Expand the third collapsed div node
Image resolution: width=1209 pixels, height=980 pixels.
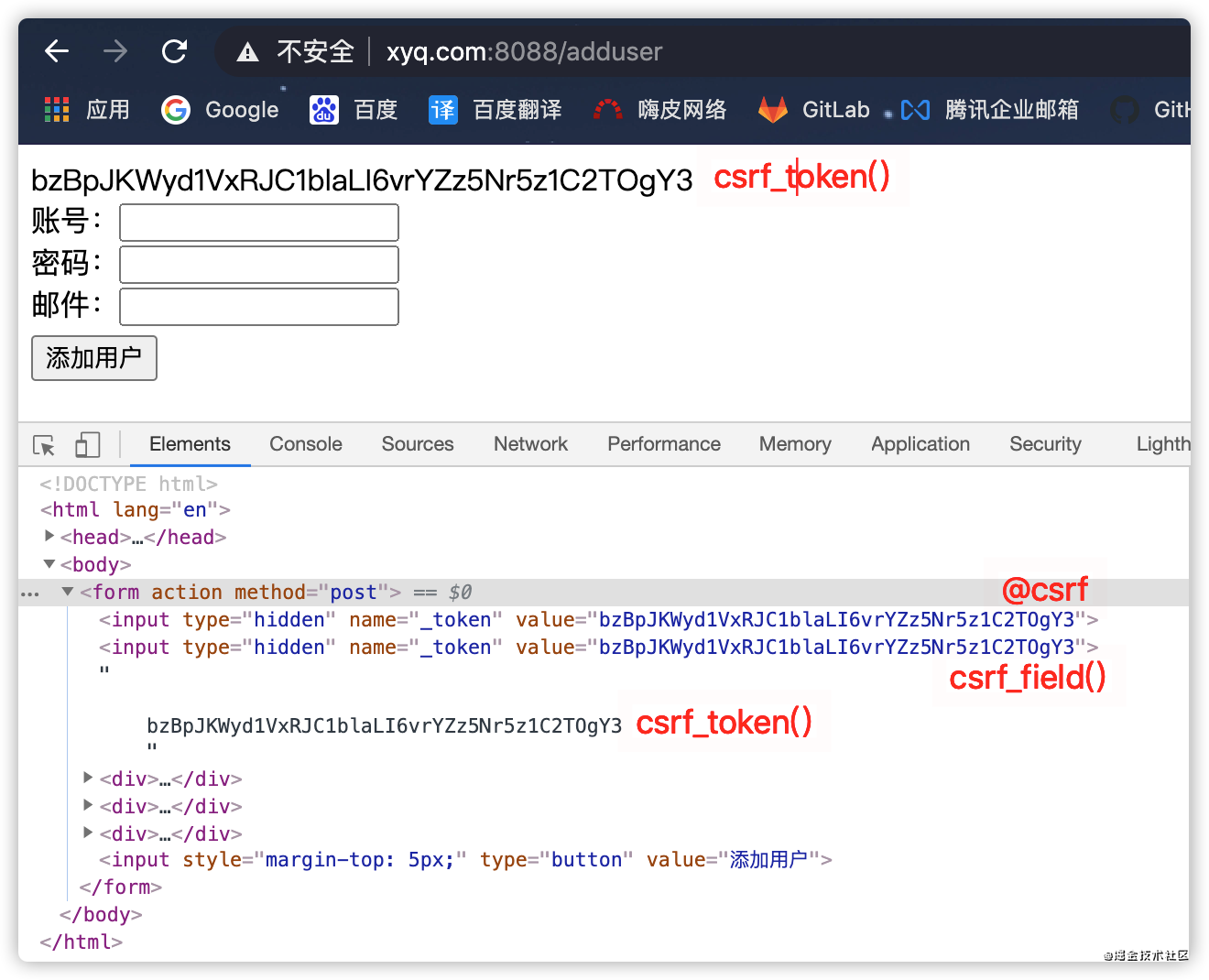point(88,833)
